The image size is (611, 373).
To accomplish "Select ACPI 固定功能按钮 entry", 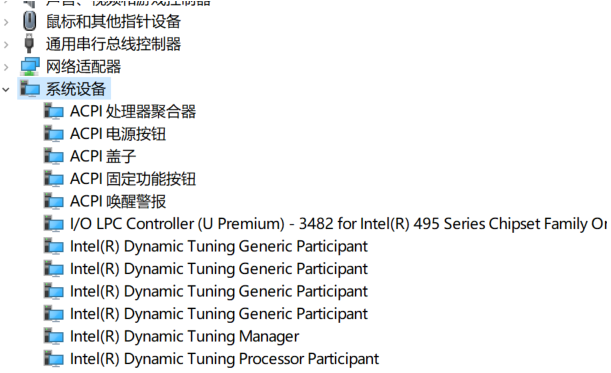I will (x=133, y=179).
